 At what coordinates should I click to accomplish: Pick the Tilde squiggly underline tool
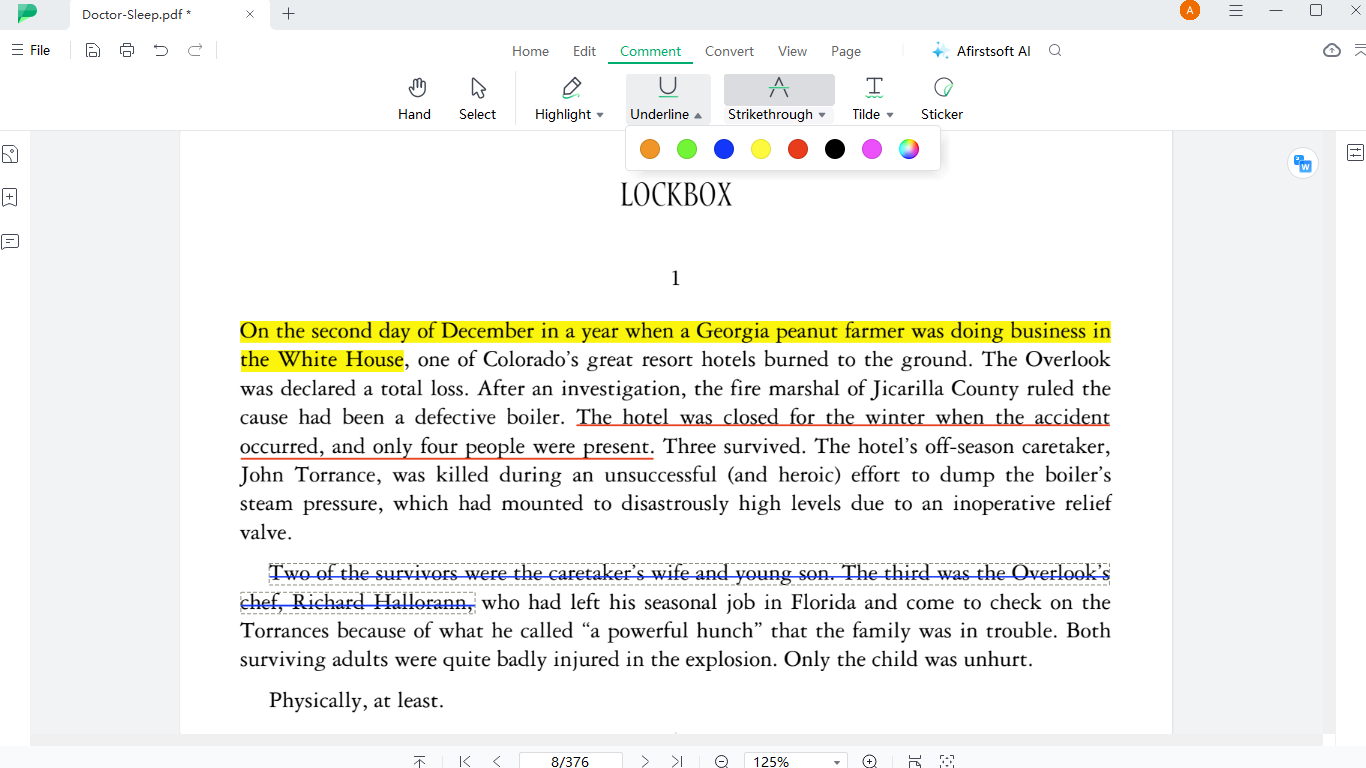coord(874,88)
